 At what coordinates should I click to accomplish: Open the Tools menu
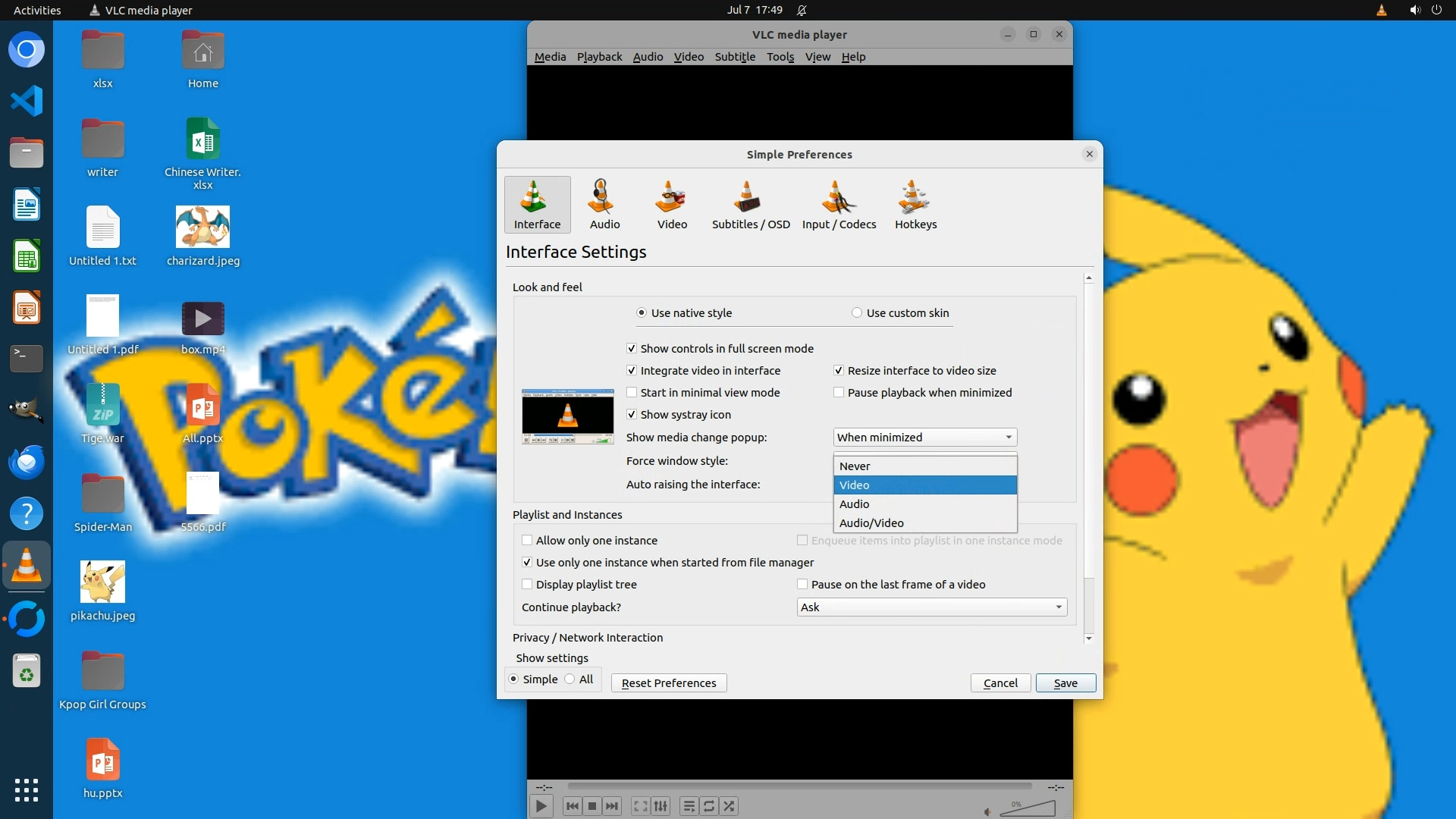click(780, 57)
